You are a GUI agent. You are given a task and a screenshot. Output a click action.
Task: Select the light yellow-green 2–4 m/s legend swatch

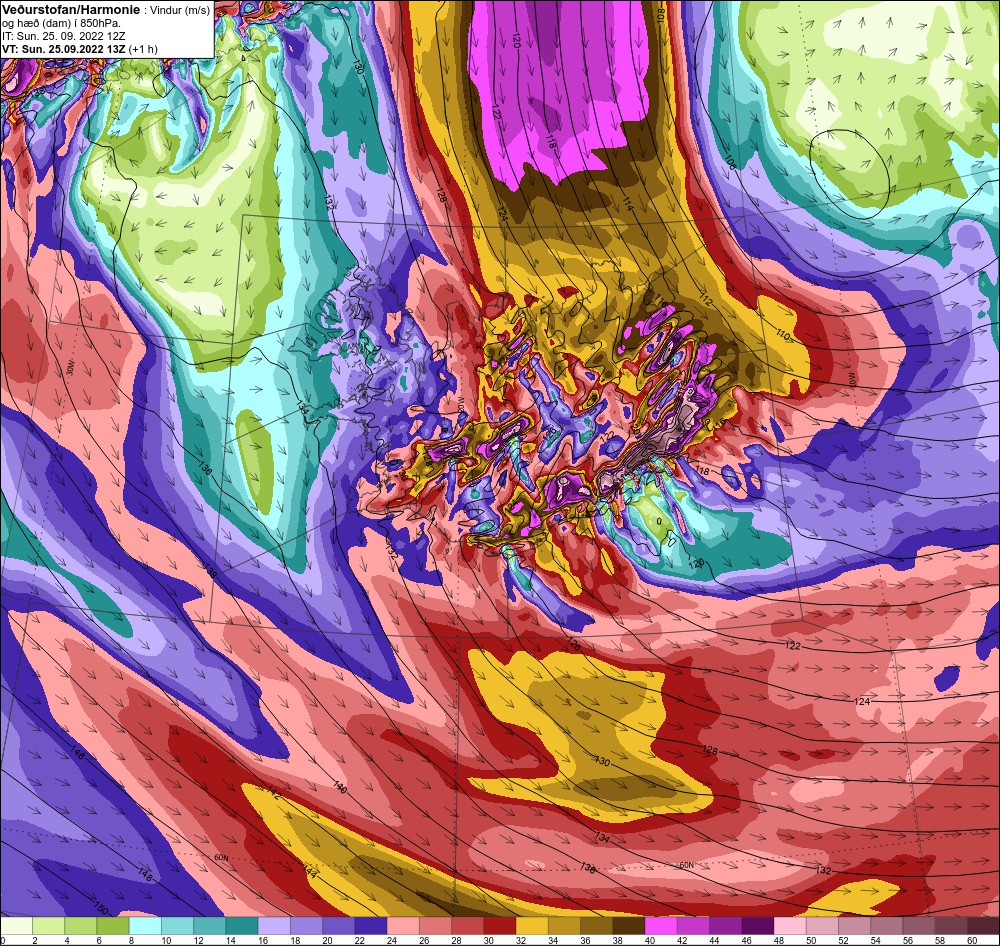click(x=48, y=926)
